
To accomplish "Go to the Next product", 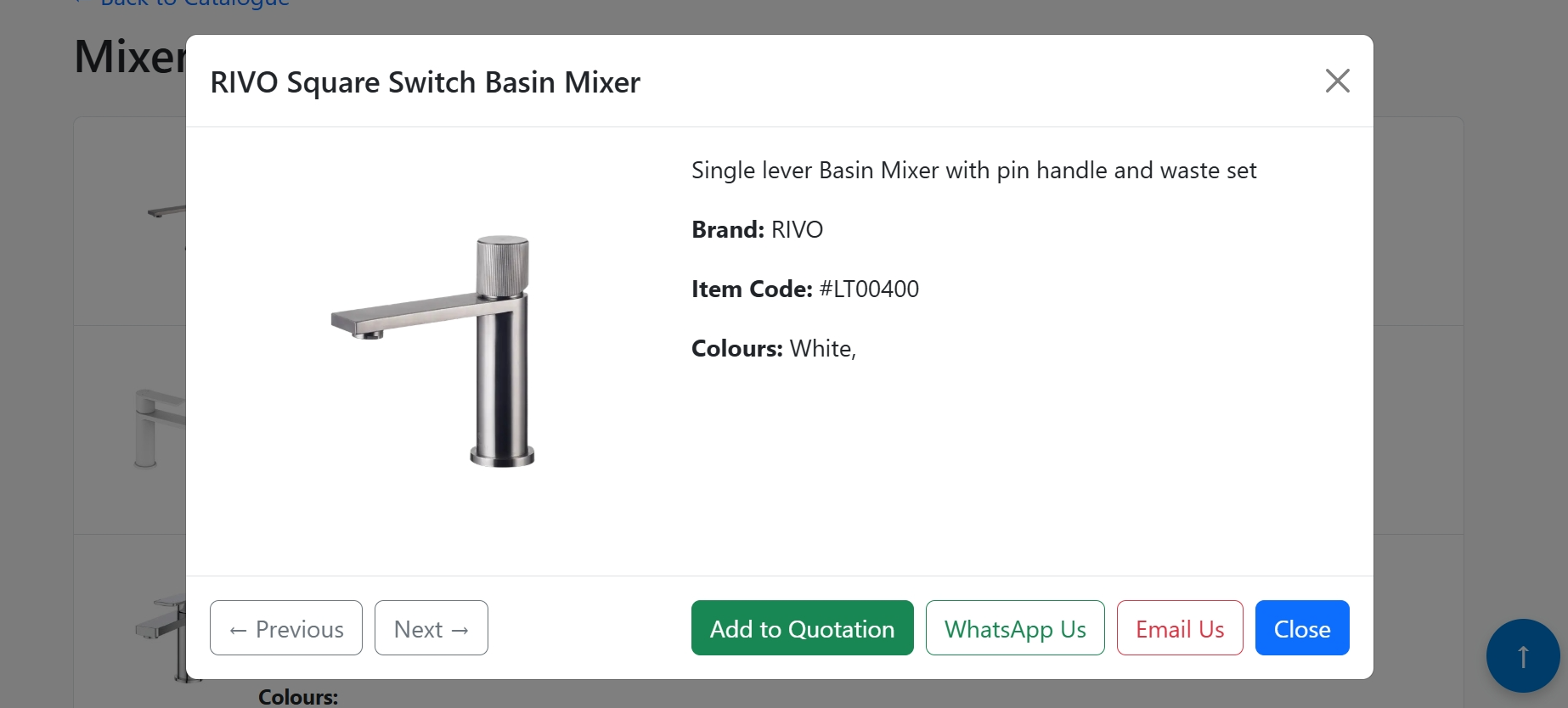I will click(x=431, y=628).
